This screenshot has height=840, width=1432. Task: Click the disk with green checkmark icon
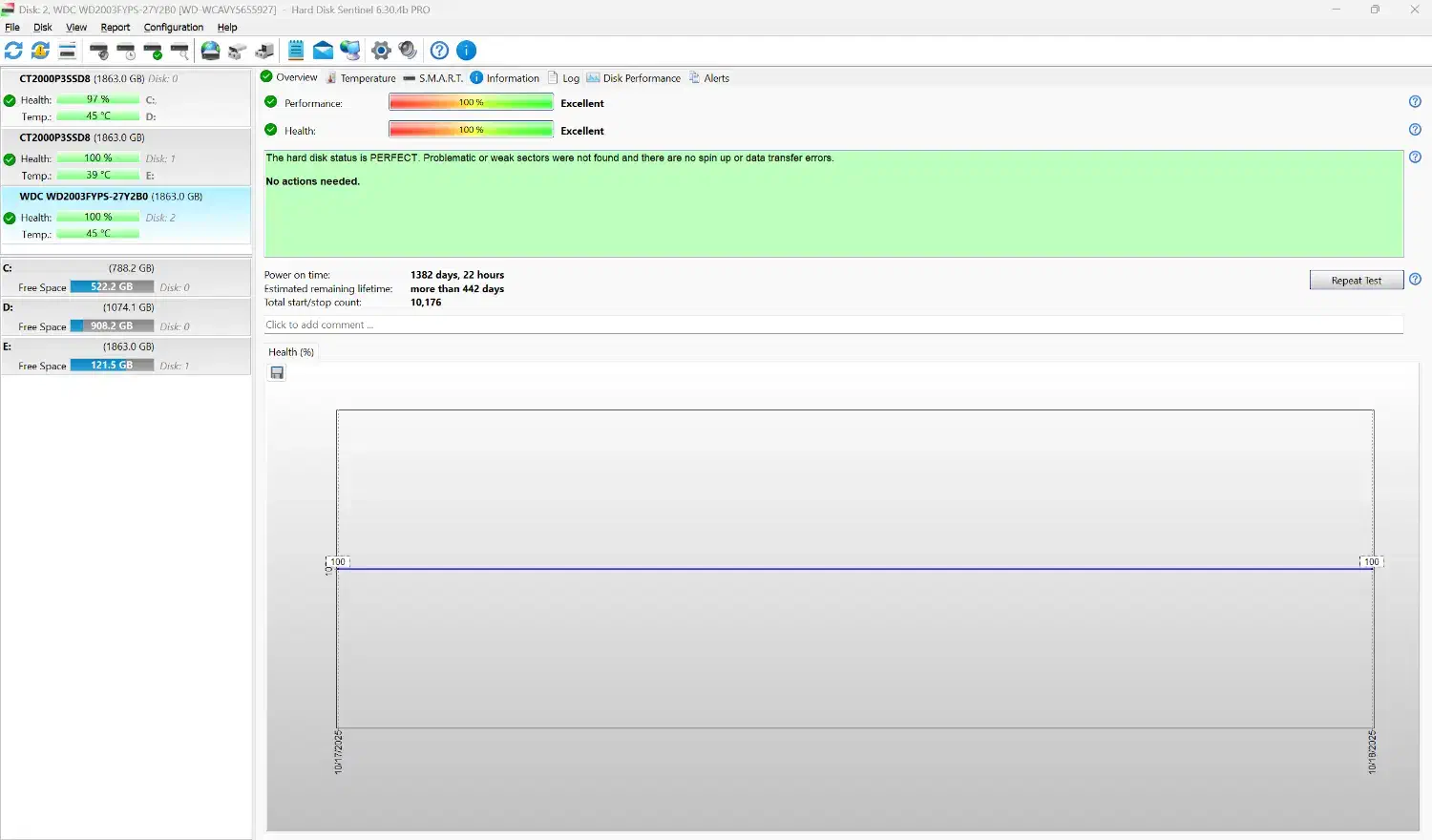153,51
